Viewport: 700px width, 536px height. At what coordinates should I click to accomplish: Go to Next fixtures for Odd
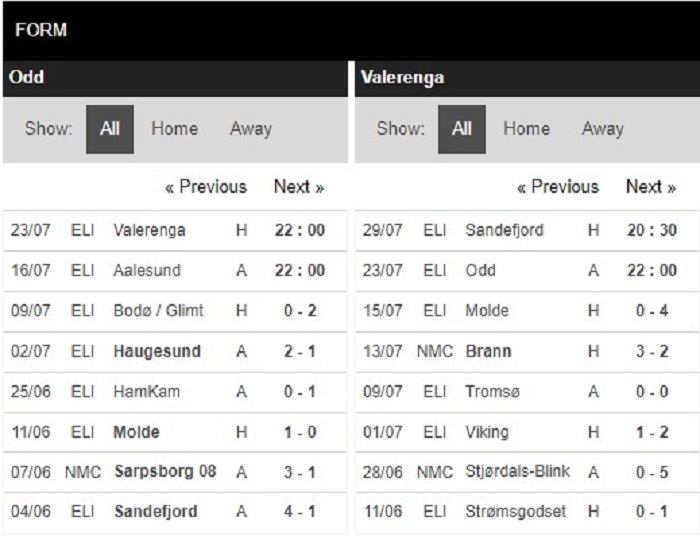(299, 187)
